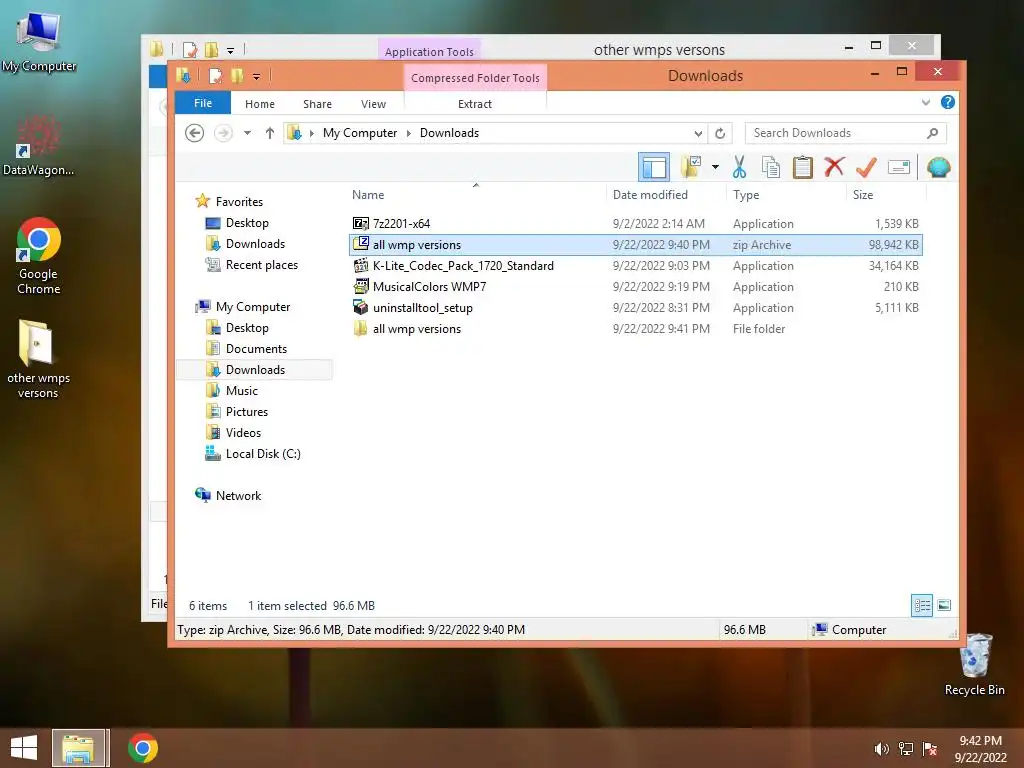Expand the breadcrumb arrow after My Computer
The image size is (1024, 768).
pyautogui.click(x=409, y=133)
